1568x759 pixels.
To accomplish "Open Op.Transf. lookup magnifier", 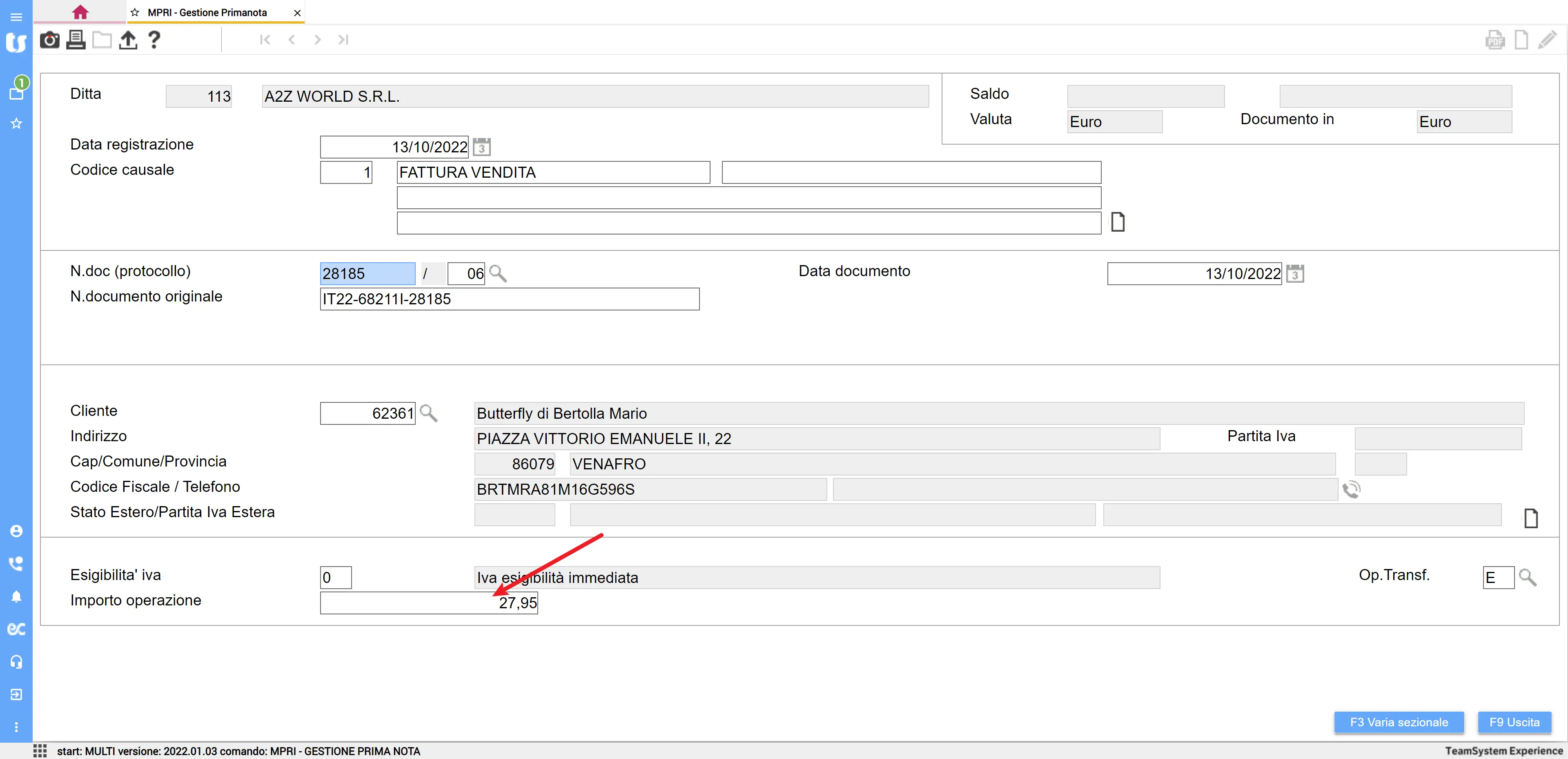I will 1527,577.
